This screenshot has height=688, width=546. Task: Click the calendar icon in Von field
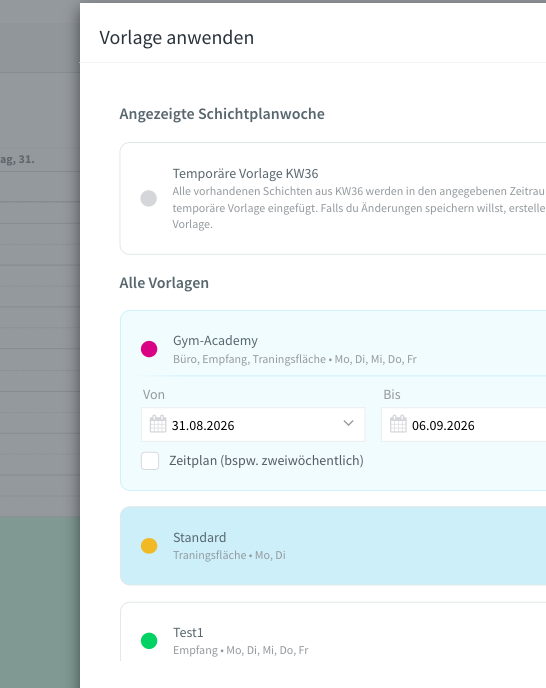[158, 424]
